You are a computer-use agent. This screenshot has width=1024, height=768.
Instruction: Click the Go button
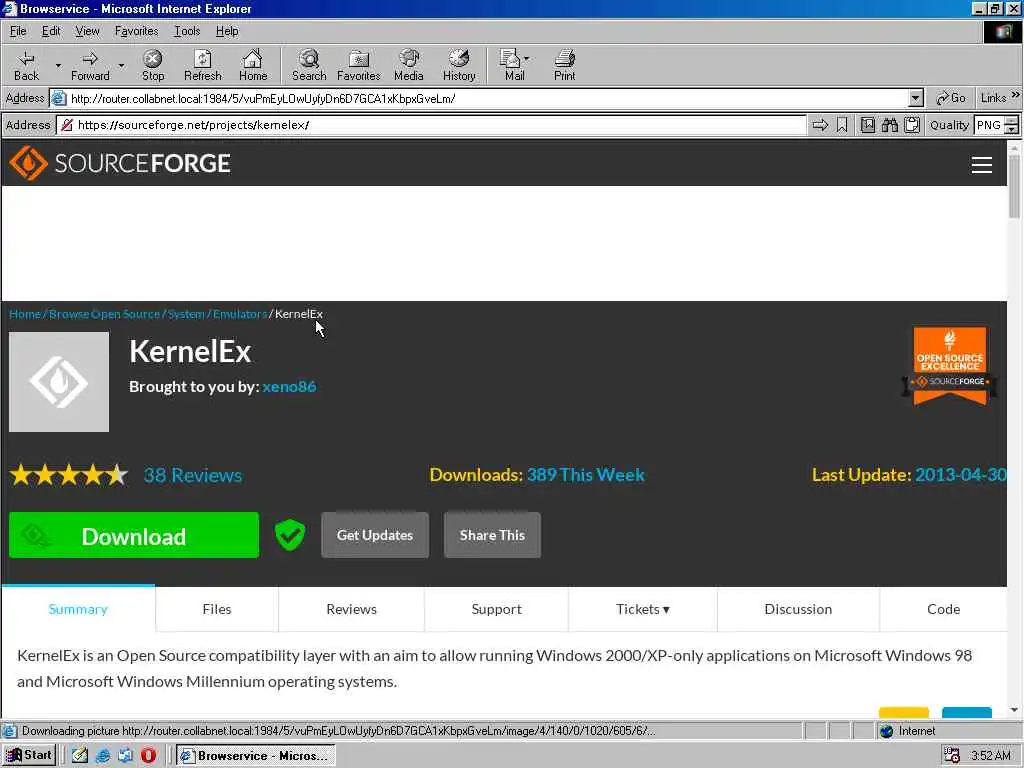[x=951, y=99]
